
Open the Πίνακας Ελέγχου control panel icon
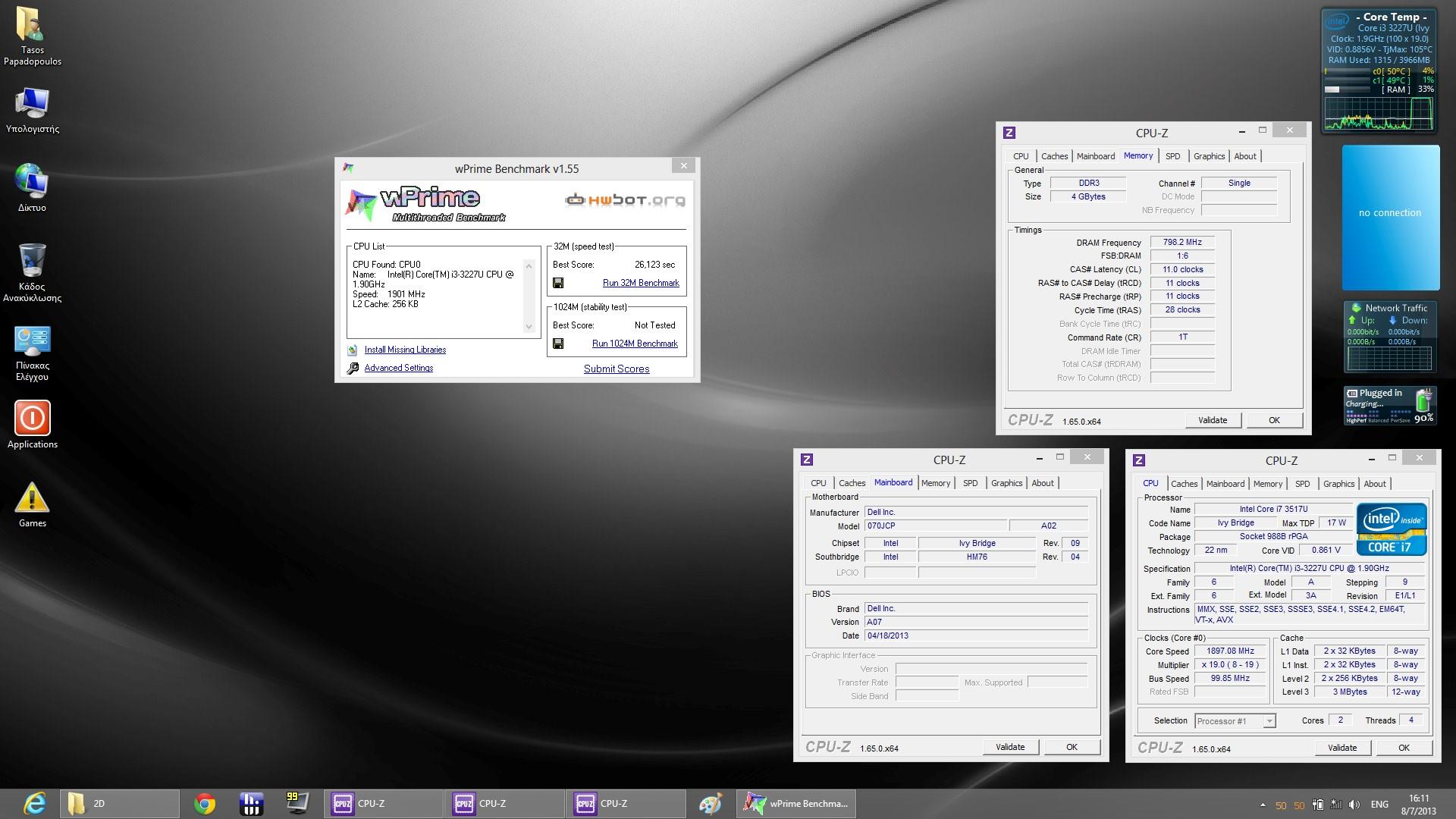(32, 353)
